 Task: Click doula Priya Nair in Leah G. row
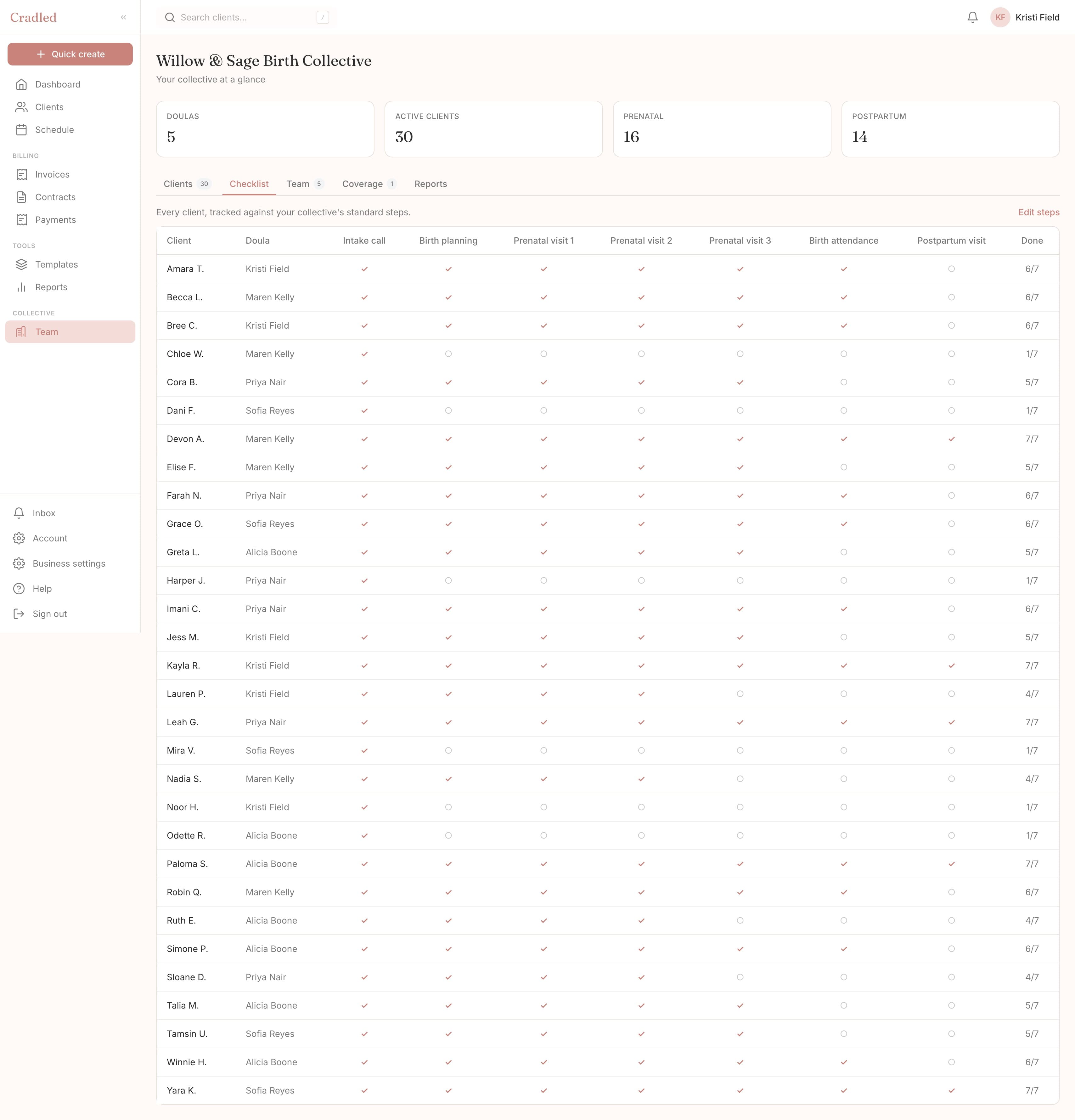point(266,722)
